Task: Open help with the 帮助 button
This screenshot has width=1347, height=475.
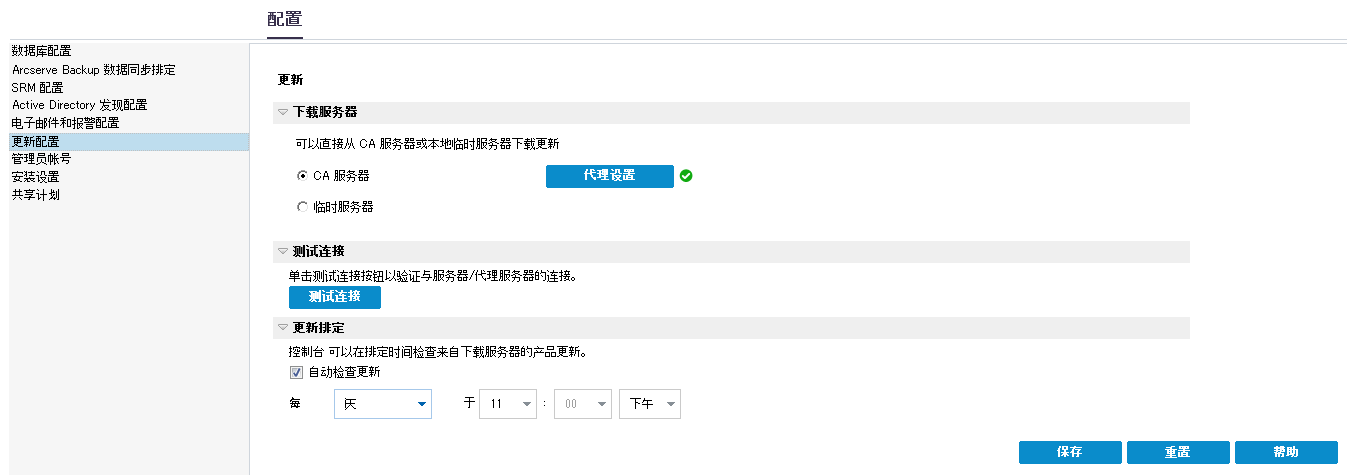Action: [1286, 452]
